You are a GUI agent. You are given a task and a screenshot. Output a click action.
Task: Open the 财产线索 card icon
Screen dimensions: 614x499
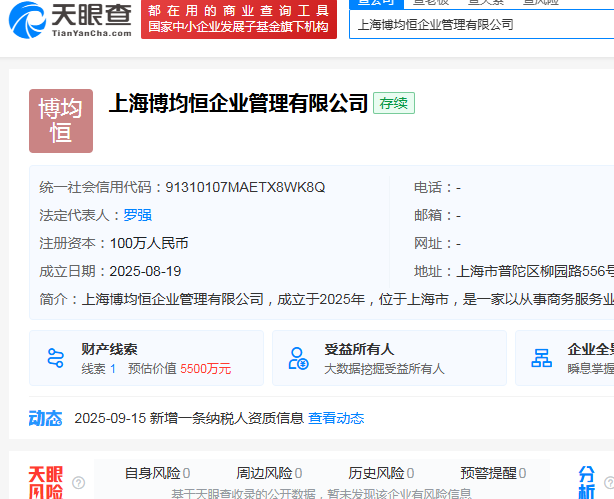click(55, 358)
